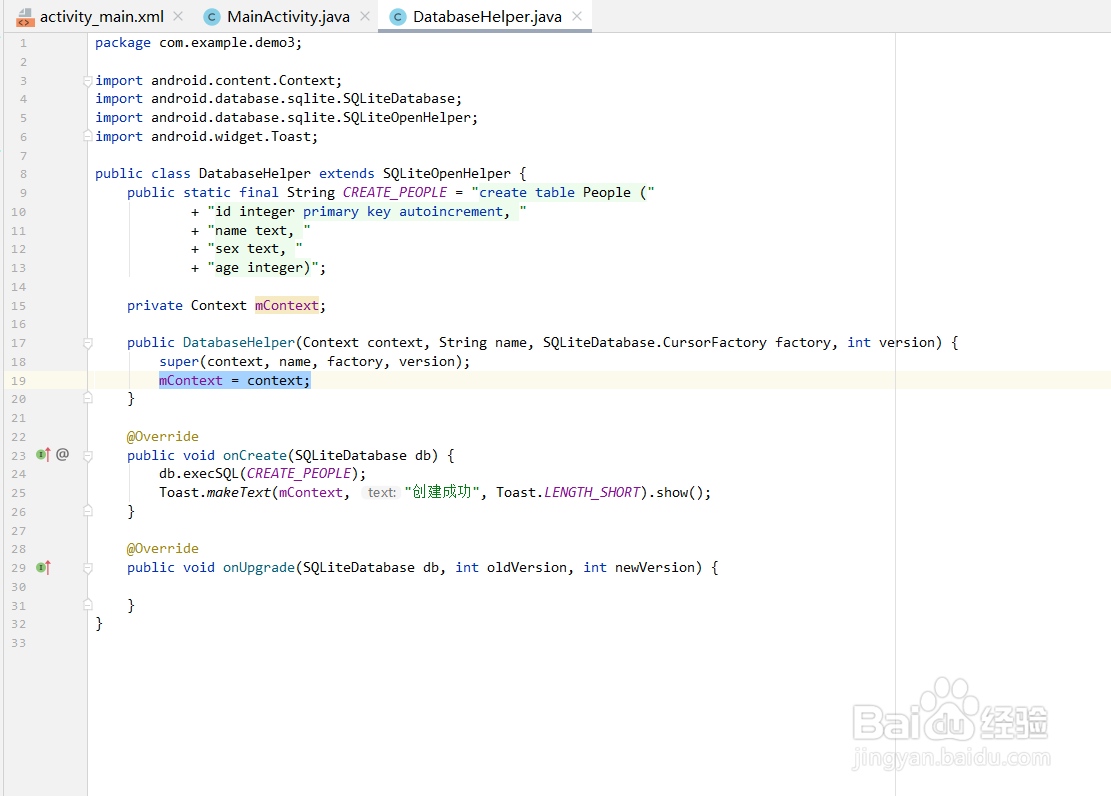Viewport: 1111px width, 796px height.
Task: Switch to the activity_main.xml tab
Action: pyautogui.click(x=101, y=16)
